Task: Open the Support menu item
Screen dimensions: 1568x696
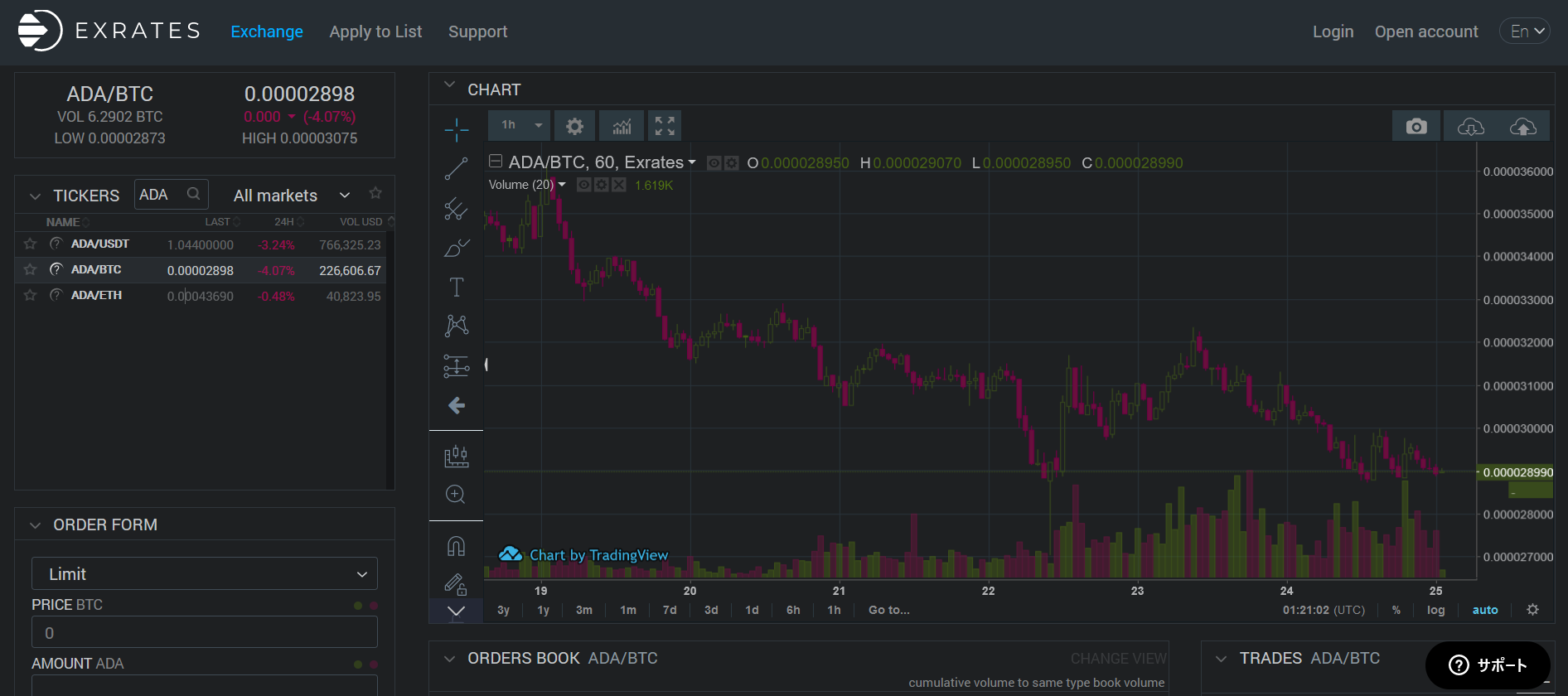Action: 477,31
